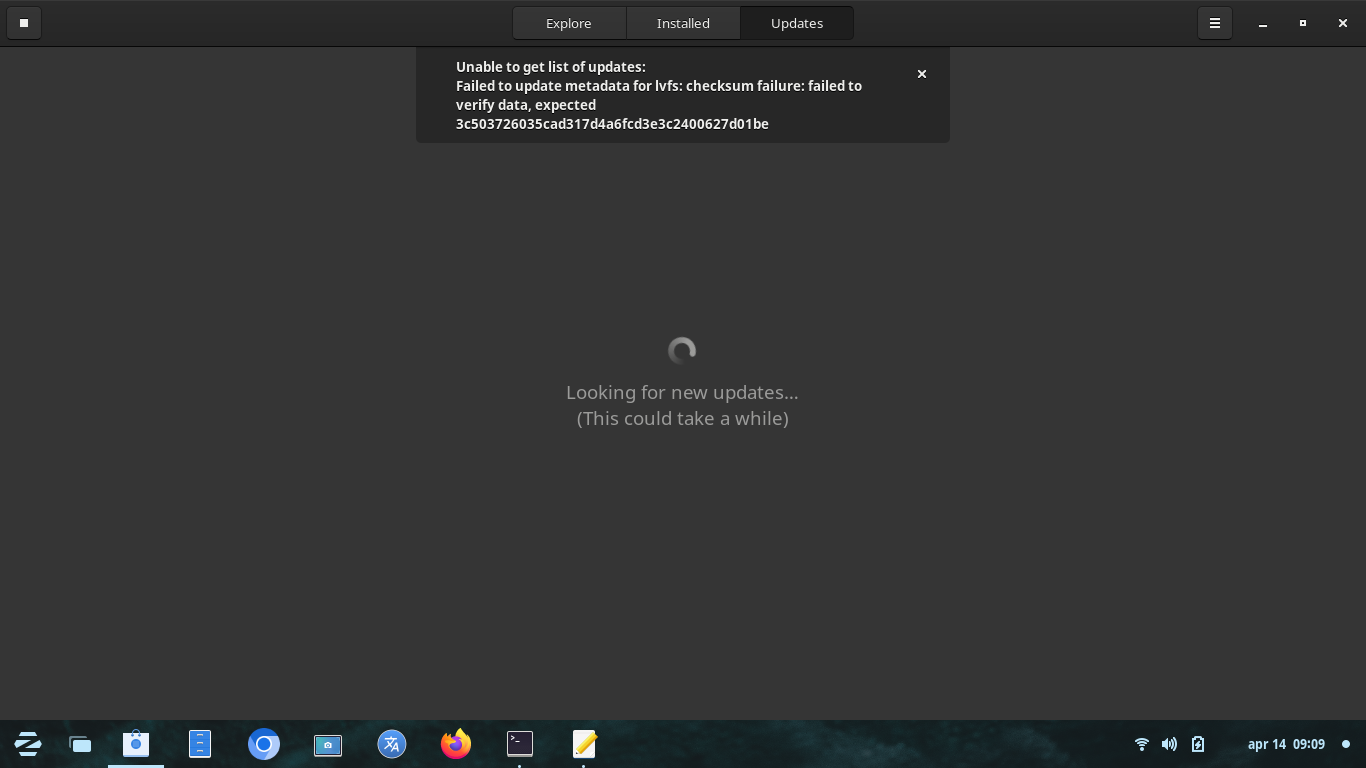Open the Zorin start menu
Viewport: 1366px width, 768px height.
28,744
